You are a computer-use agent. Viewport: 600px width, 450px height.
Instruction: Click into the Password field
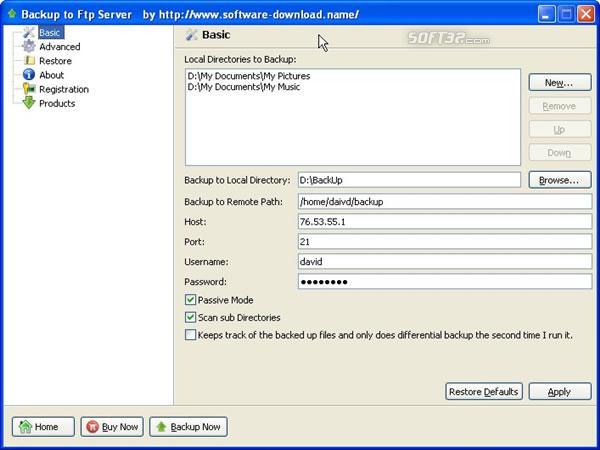[x=445, y=282]
